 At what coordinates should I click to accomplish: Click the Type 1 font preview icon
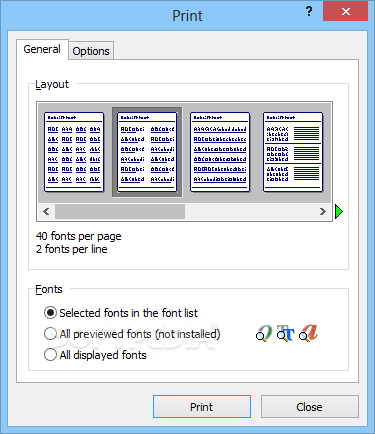308,333
